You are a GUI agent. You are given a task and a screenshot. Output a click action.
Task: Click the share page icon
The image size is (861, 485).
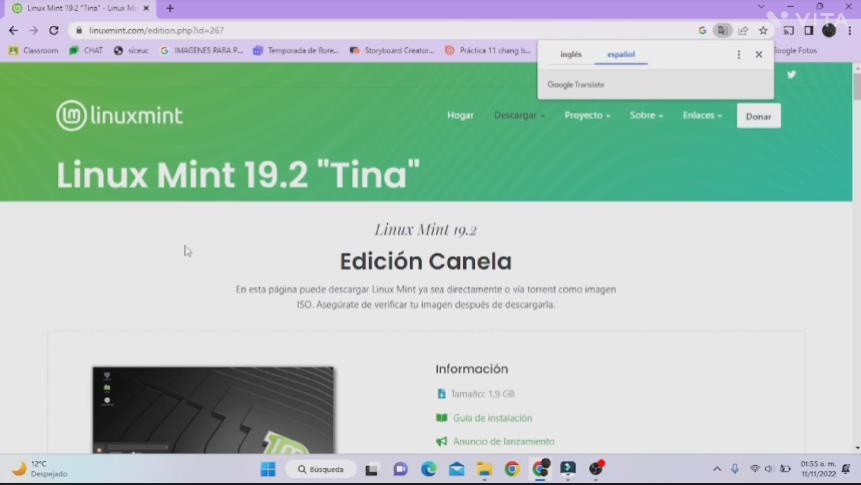(743, 31)
